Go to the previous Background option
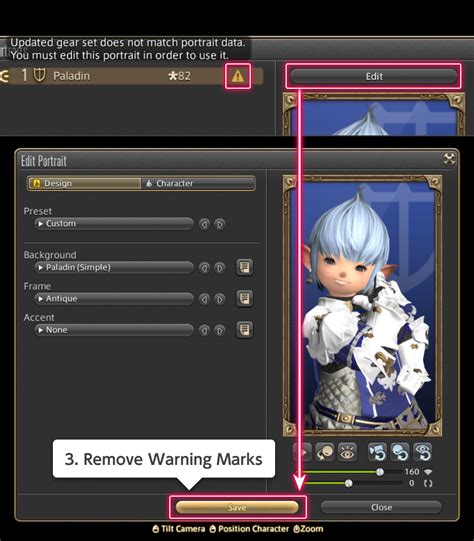The height and width of the screenshot is (541, 474). [204, 268]
